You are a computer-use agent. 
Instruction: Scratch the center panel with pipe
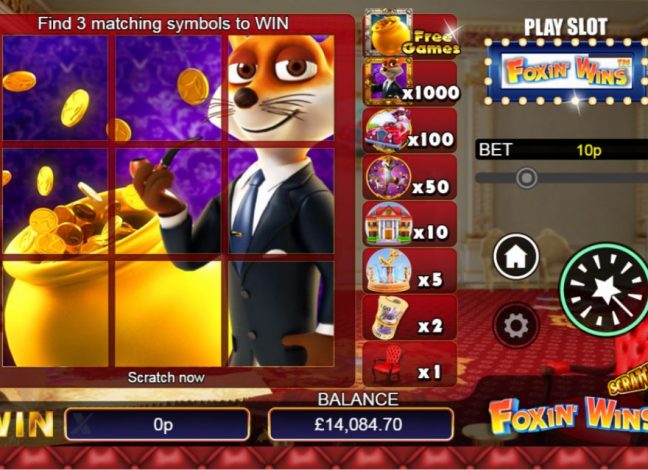[168, 201]
